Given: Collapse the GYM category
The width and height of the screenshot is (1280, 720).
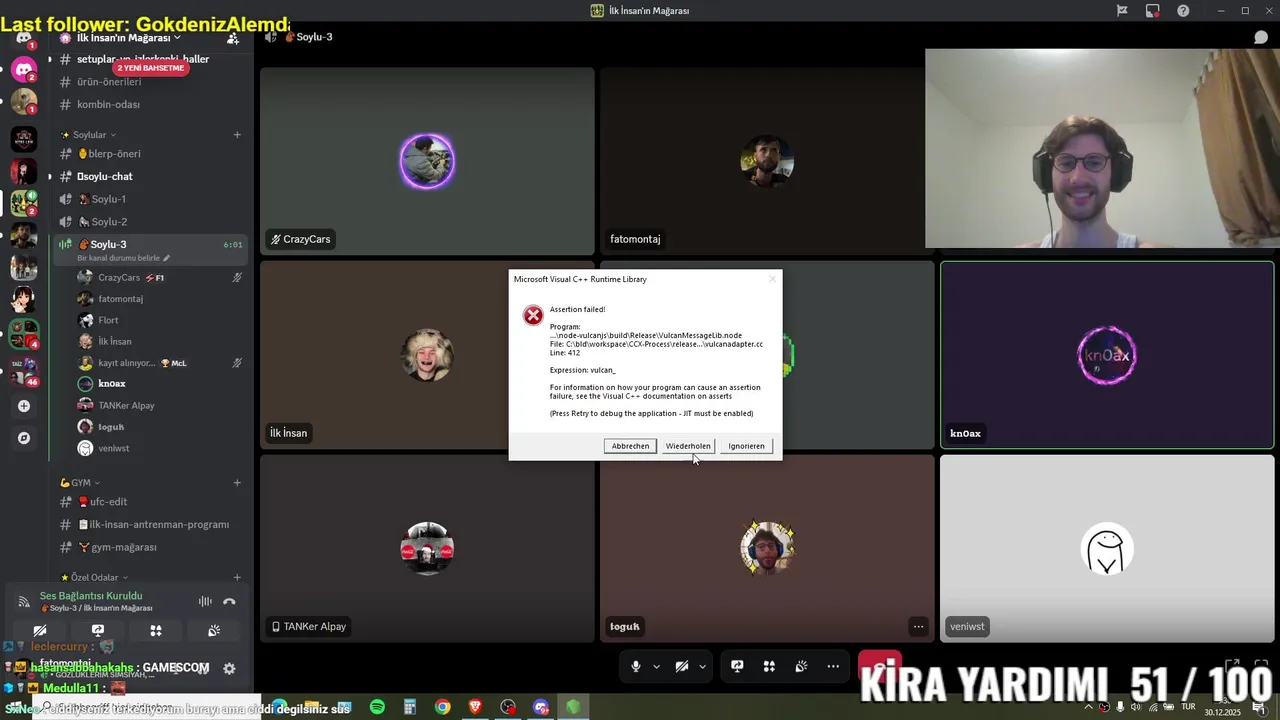Looking at the screenshot, I should click(x=80, y=482).
